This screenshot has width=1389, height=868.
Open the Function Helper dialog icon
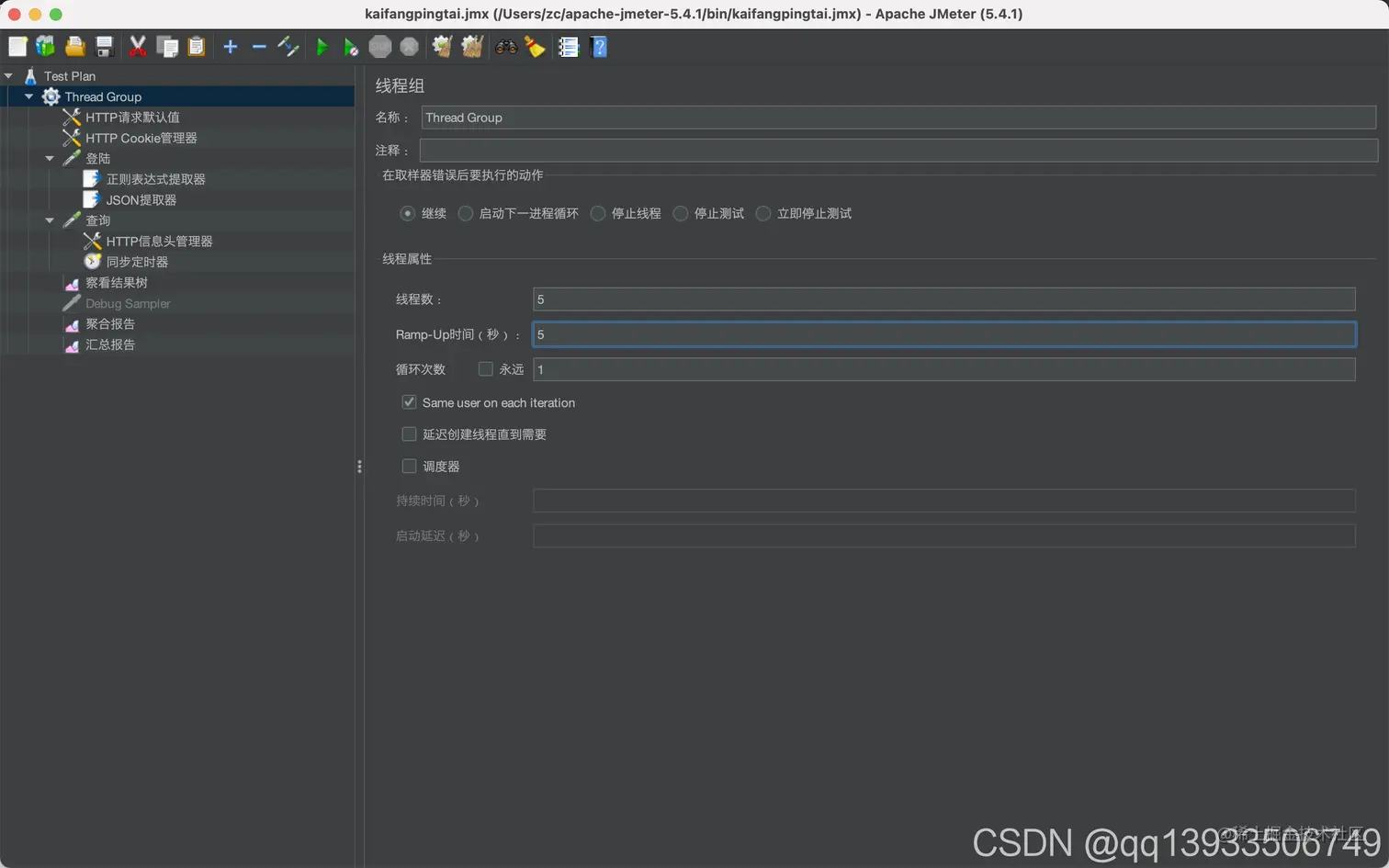tap(569, 47)
